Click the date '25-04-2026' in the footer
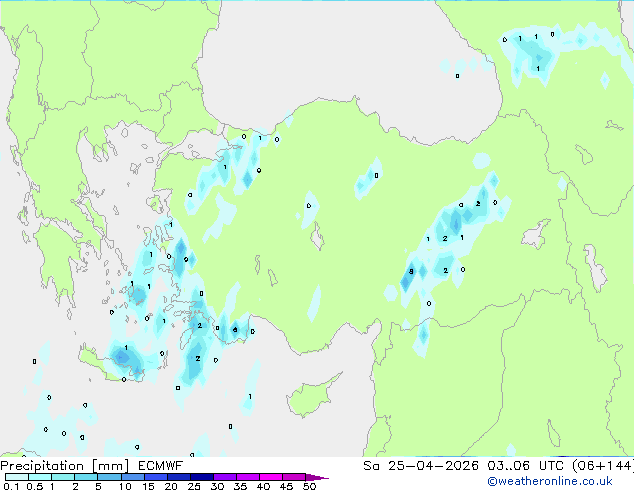The width and height of the screenshot is (634, 490). pos(433,466)
